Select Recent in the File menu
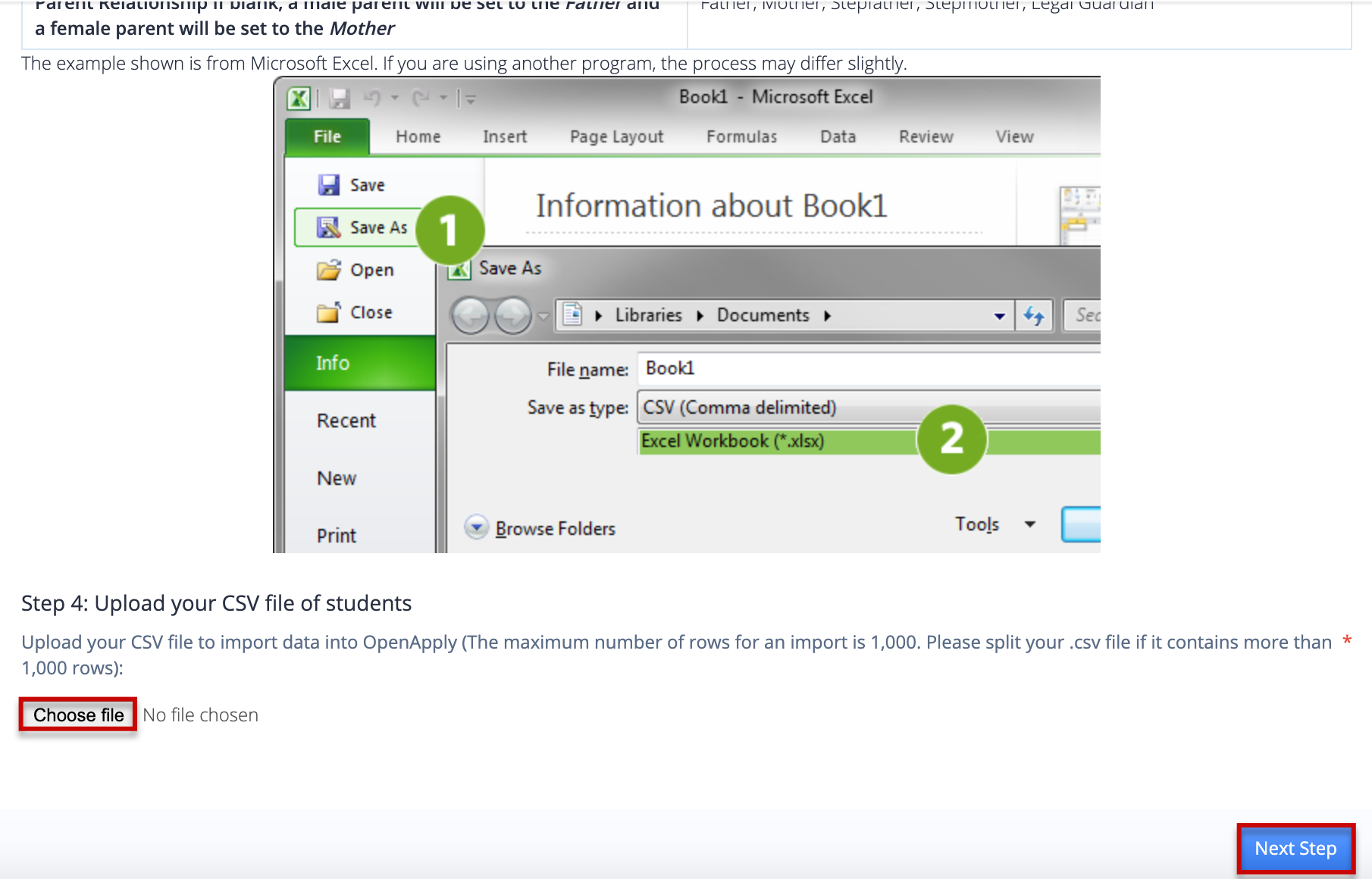The image size is (1372, 879). pos(346,421)
